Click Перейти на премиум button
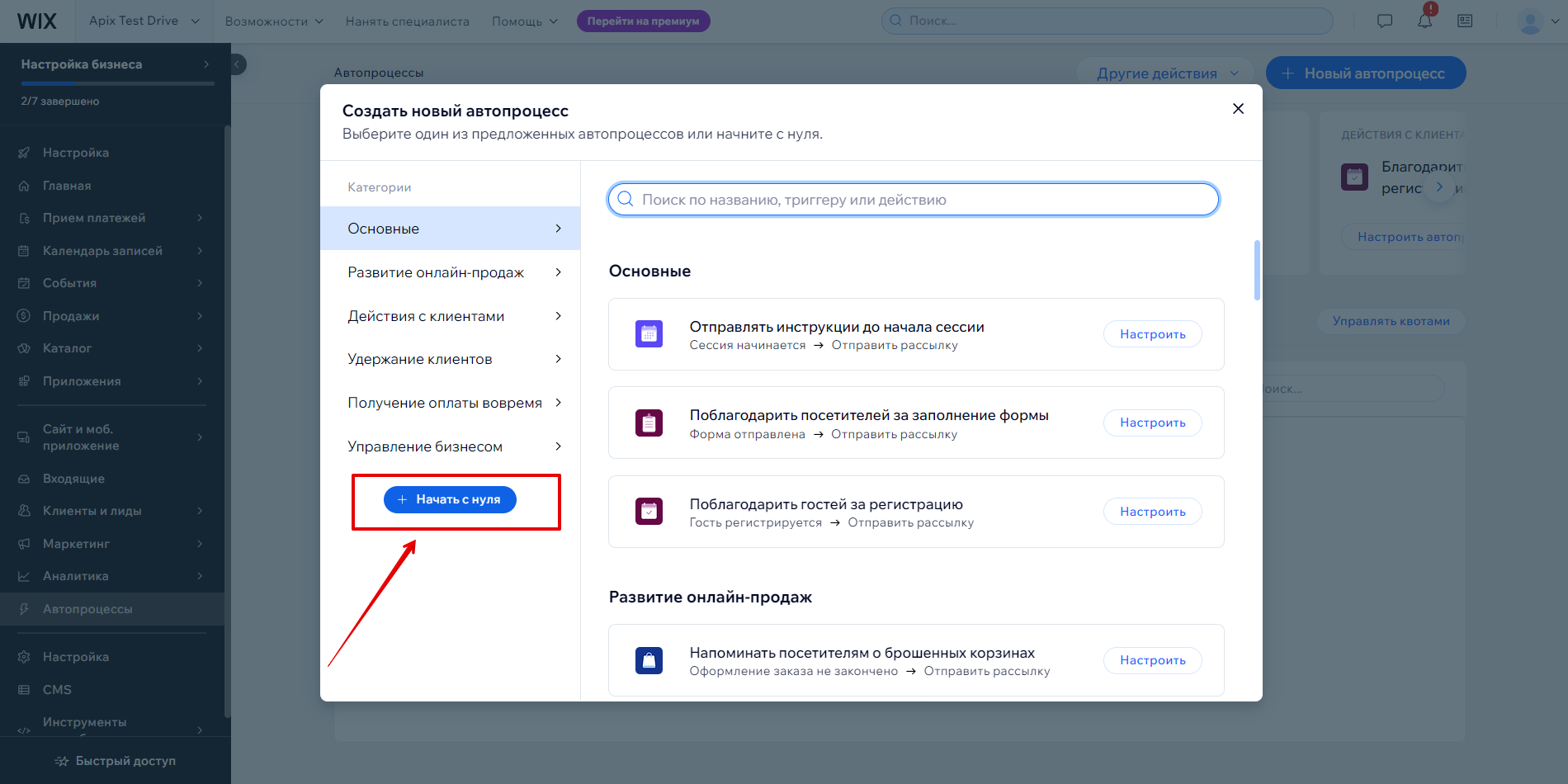 click(644, 21)
